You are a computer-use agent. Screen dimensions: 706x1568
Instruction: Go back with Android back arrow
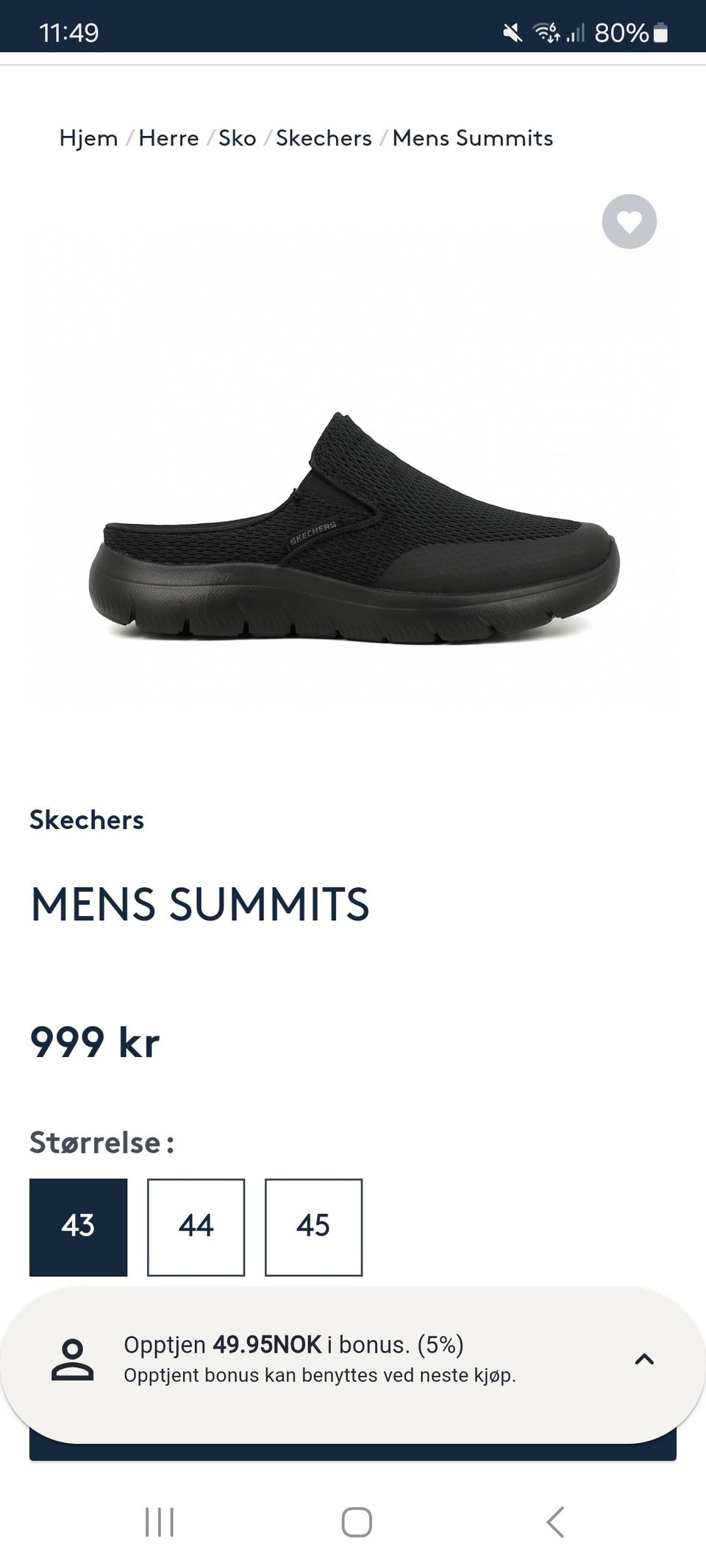555,1522
